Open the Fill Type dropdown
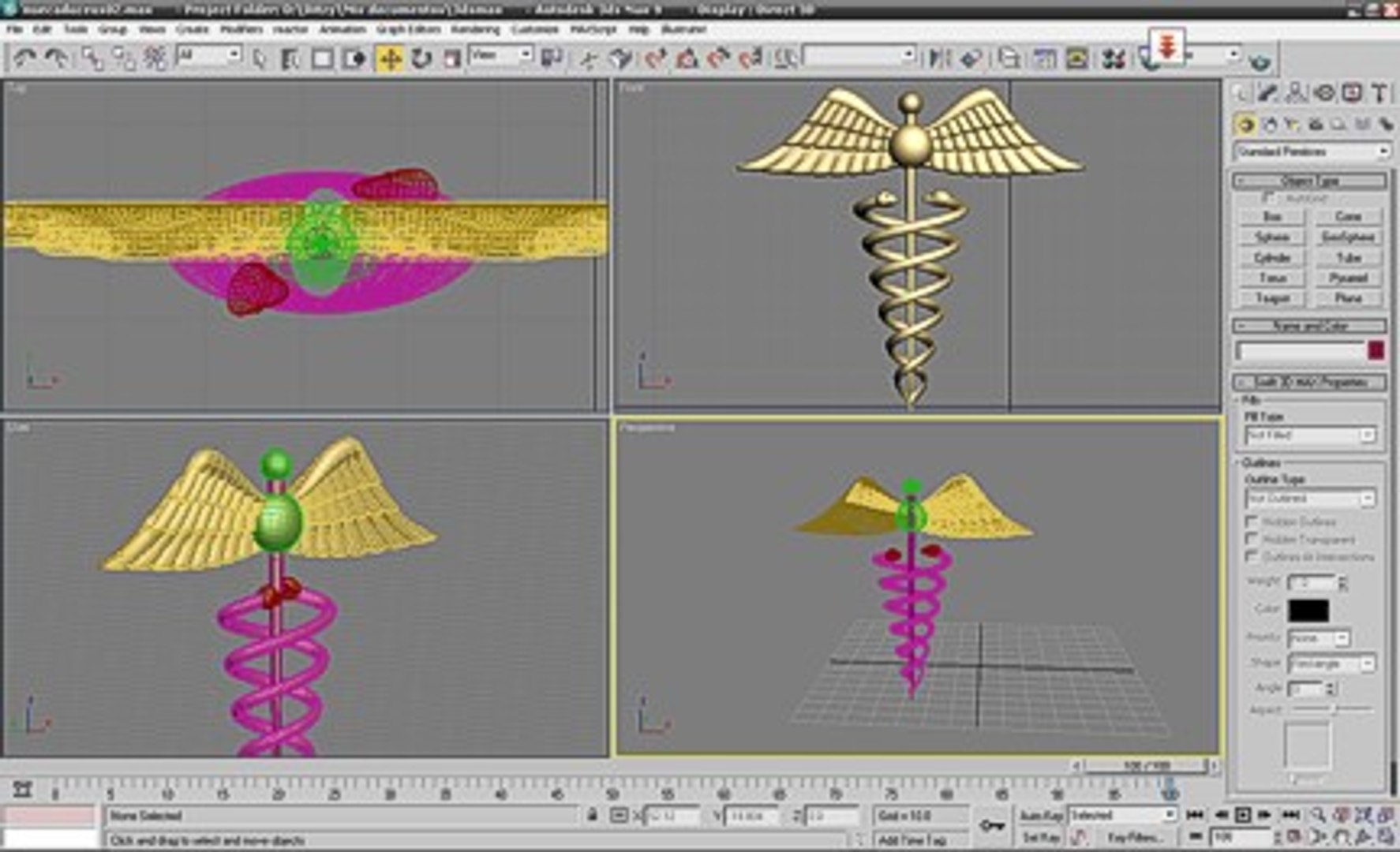The height and width of the screenshot is (852, 1400). [x=1310, y=435]
